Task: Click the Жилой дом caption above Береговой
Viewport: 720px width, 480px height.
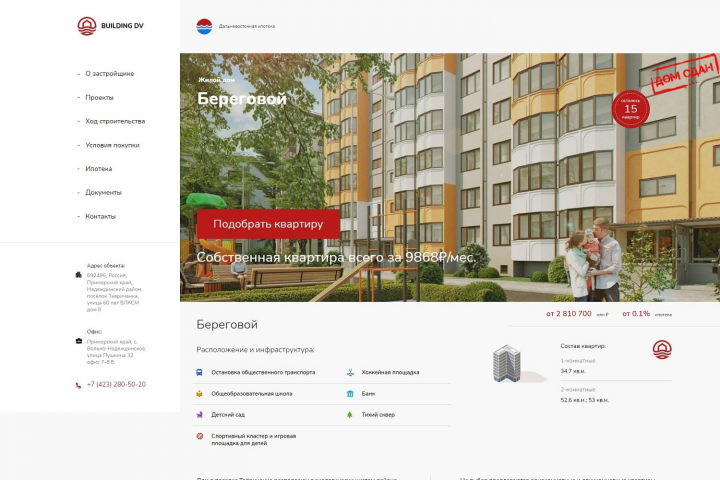Action: tap(216, 80)
